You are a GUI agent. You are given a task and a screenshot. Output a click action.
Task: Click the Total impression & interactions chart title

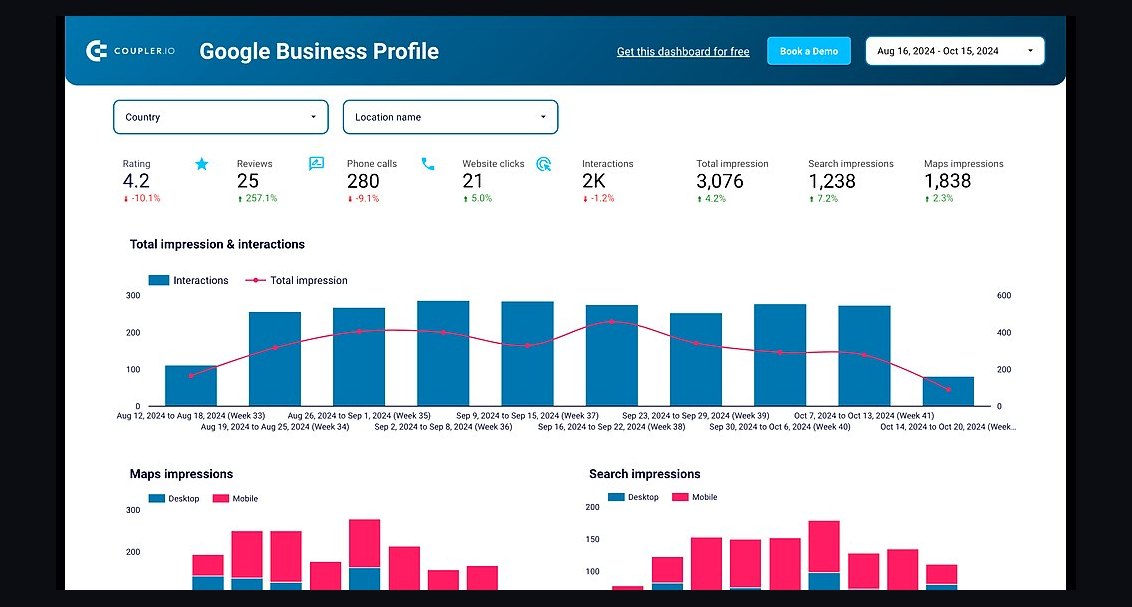pos(217,245)
